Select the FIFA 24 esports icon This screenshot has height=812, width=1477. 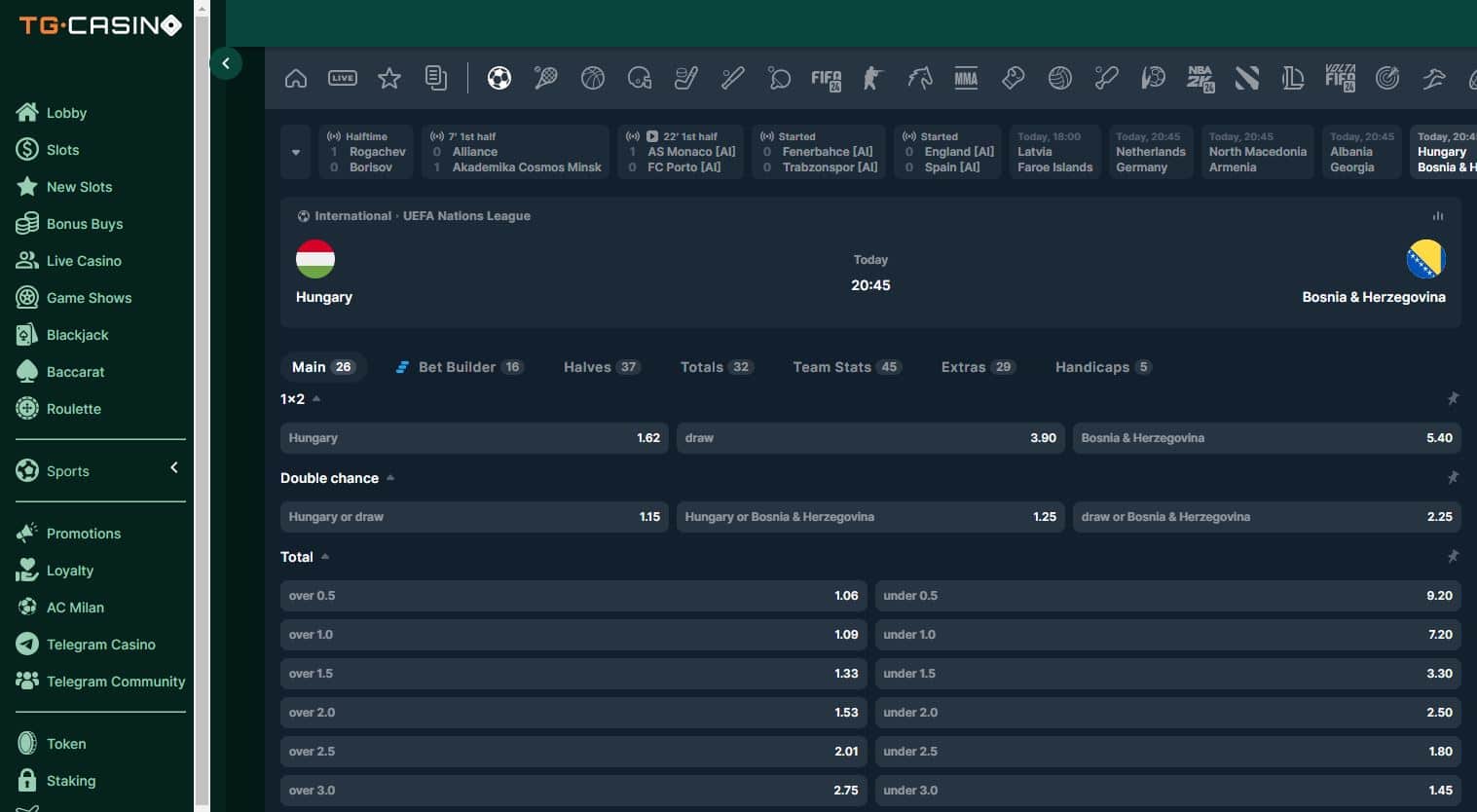coord(827,79)
